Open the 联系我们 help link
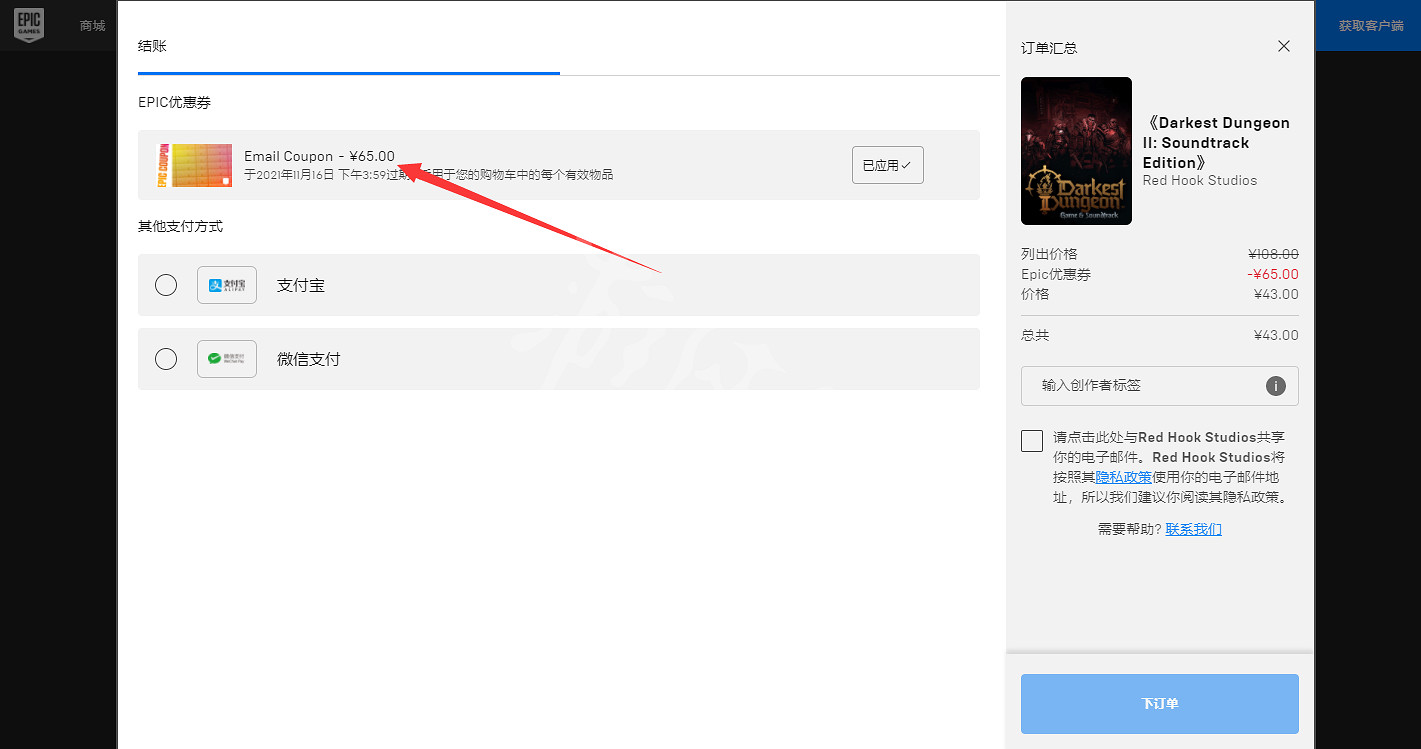Screen dimensions: 1421x749 [1193, 529]
